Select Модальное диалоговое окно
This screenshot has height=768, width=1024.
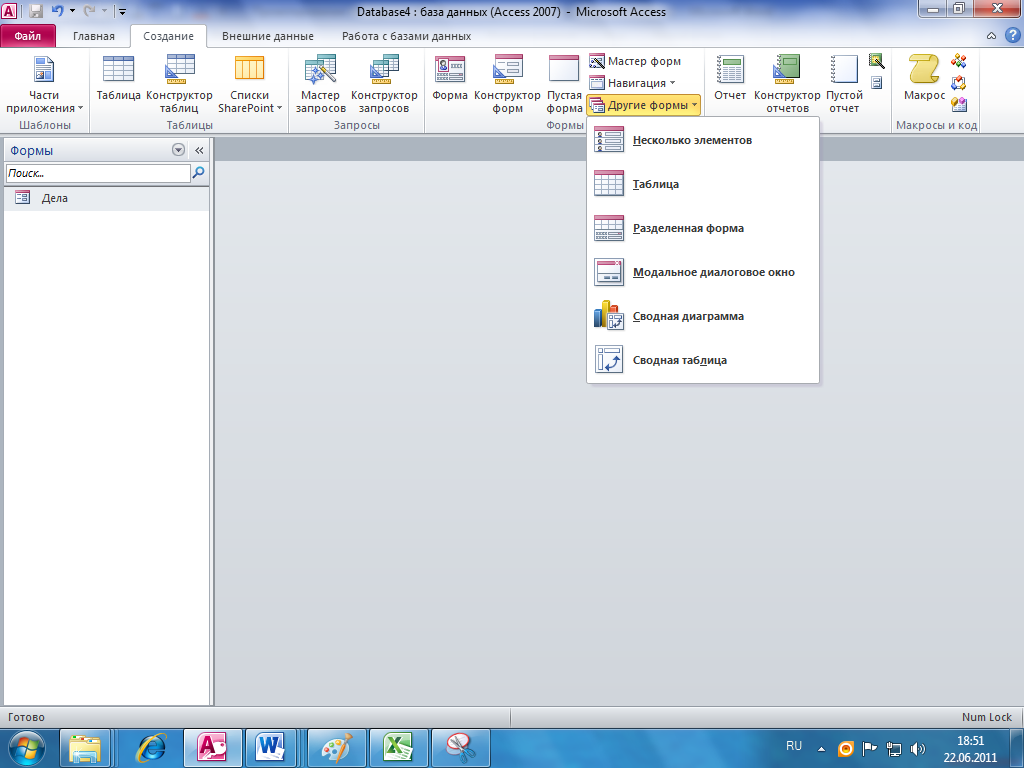[703, 272]
